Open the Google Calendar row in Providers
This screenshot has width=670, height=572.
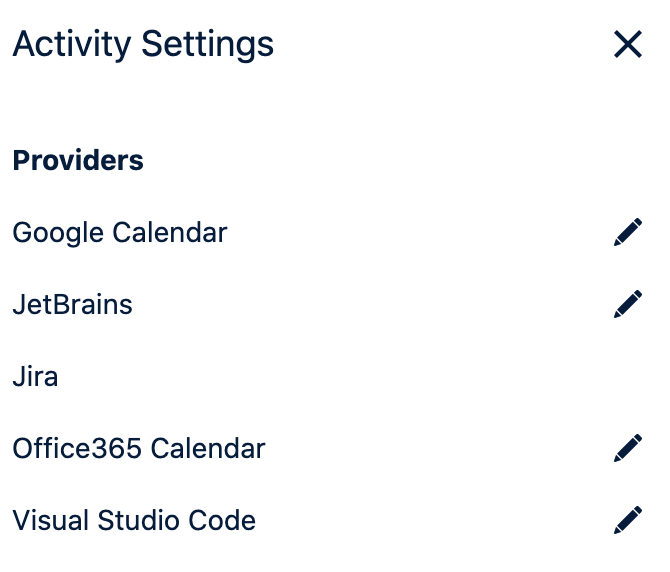[120, 233]
